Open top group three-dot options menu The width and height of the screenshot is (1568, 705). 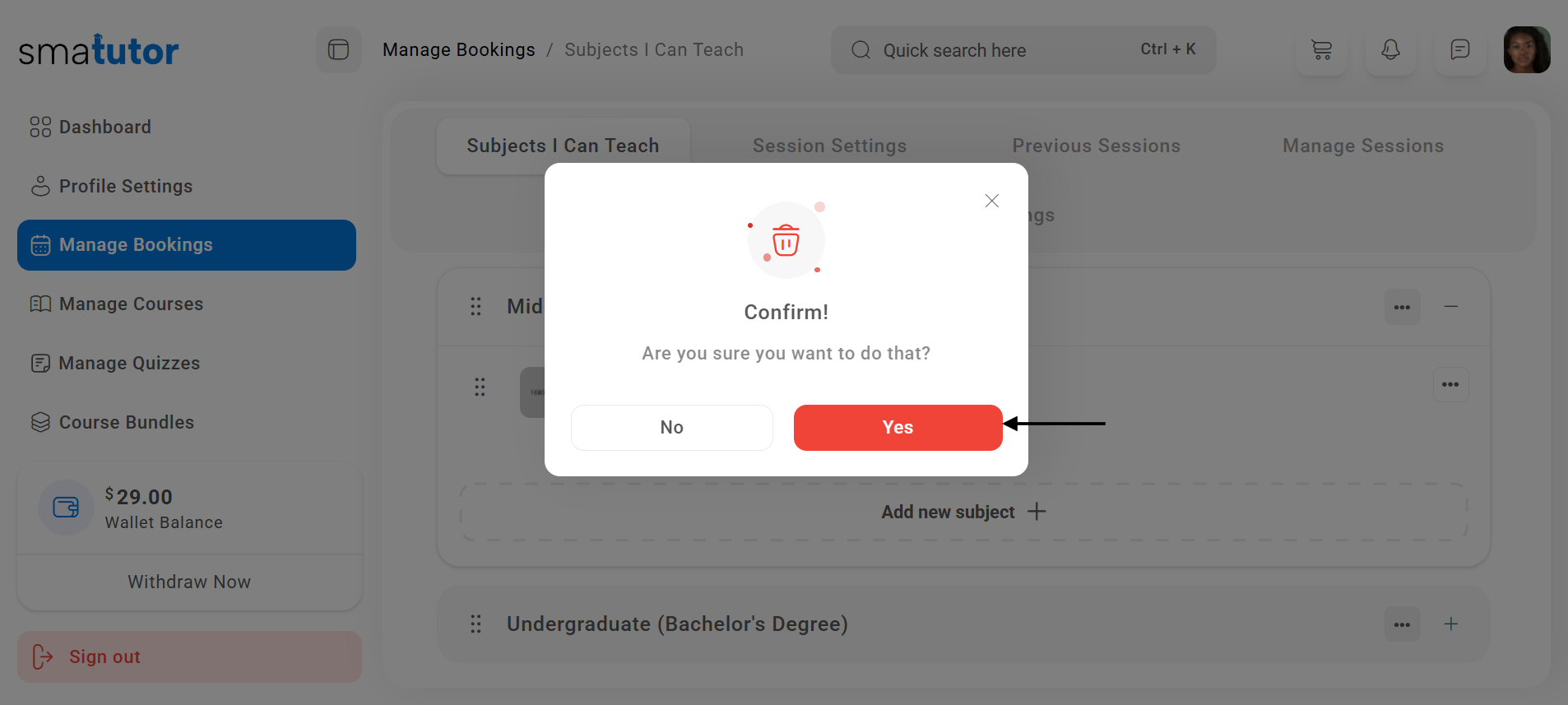click(1402, 307)
